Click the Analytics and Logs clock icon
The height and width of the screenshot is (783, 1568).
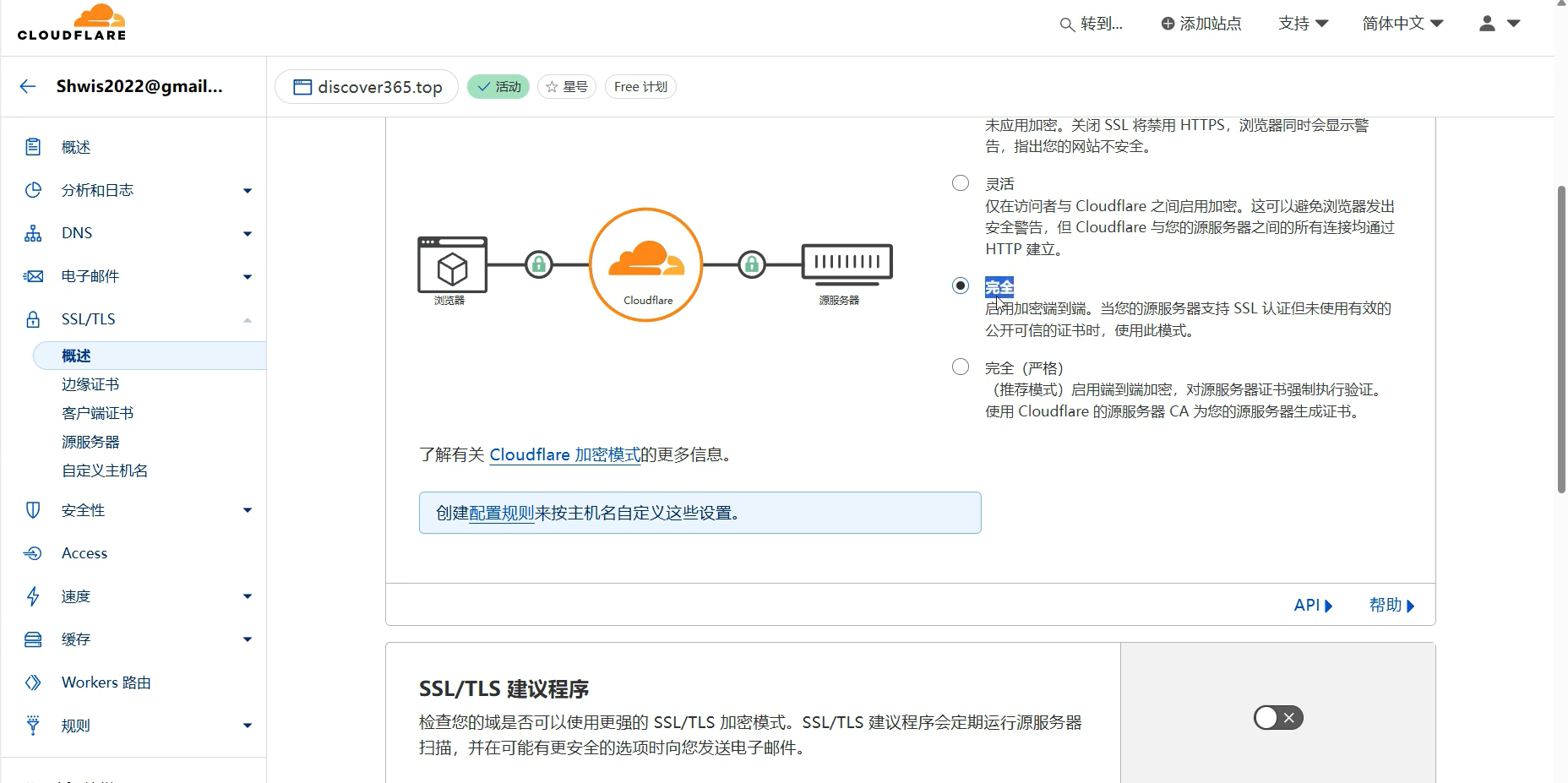[33, 190]
